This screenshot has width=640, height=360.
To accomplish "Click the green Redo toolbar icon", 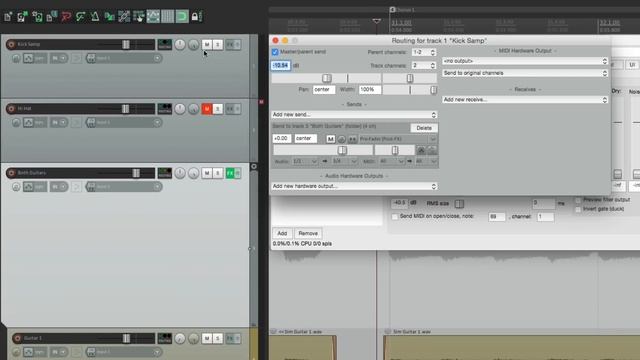I will (x=80, y=17).
